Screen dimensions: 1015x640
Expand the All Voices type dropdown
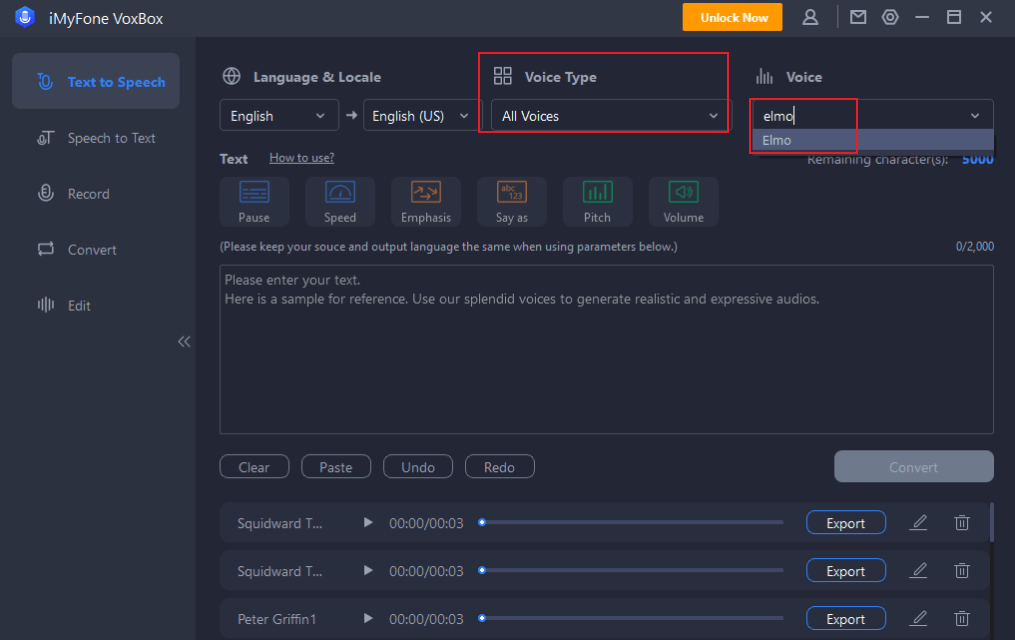(x=611, y=115)
